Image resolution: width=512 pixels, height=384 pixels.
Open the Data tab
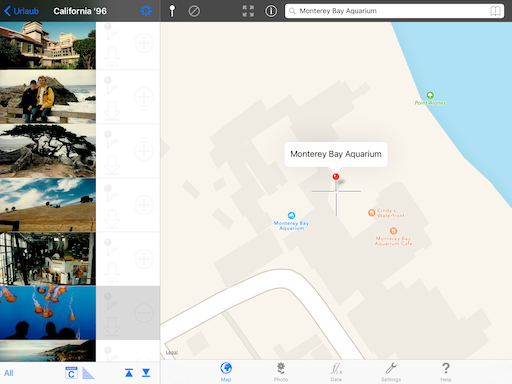point(336,372)
